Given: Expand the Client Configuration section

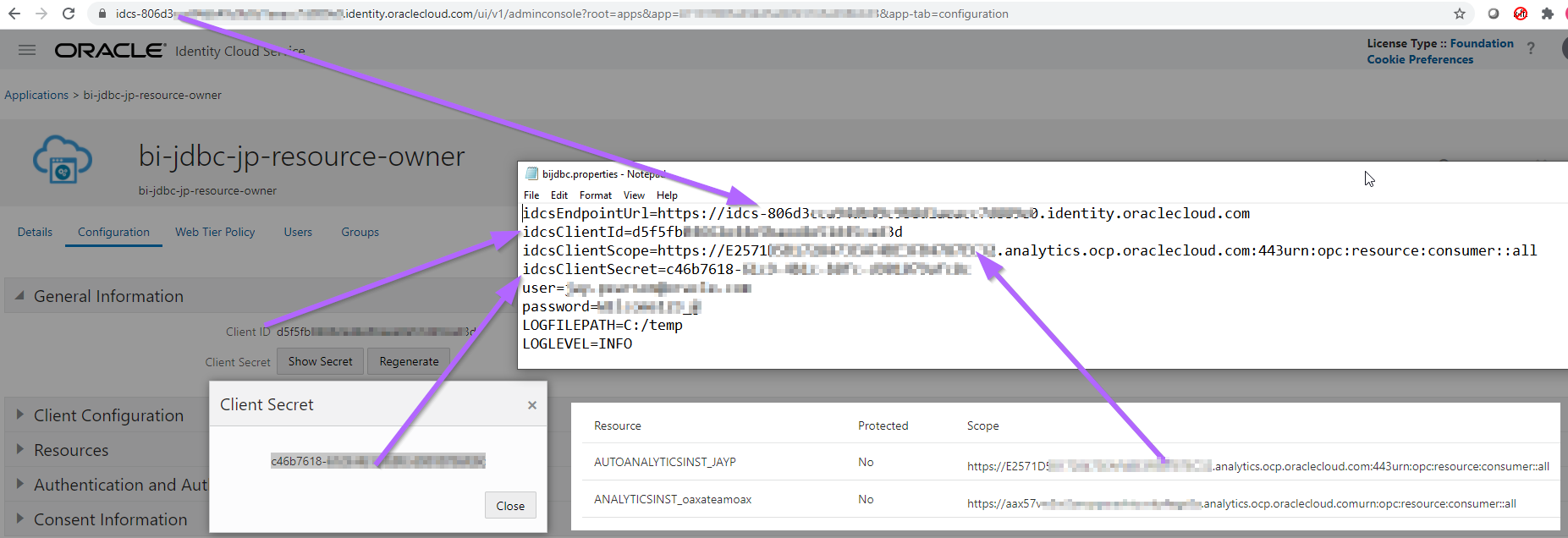Looking at the screenshot, I should click(19, 414).
